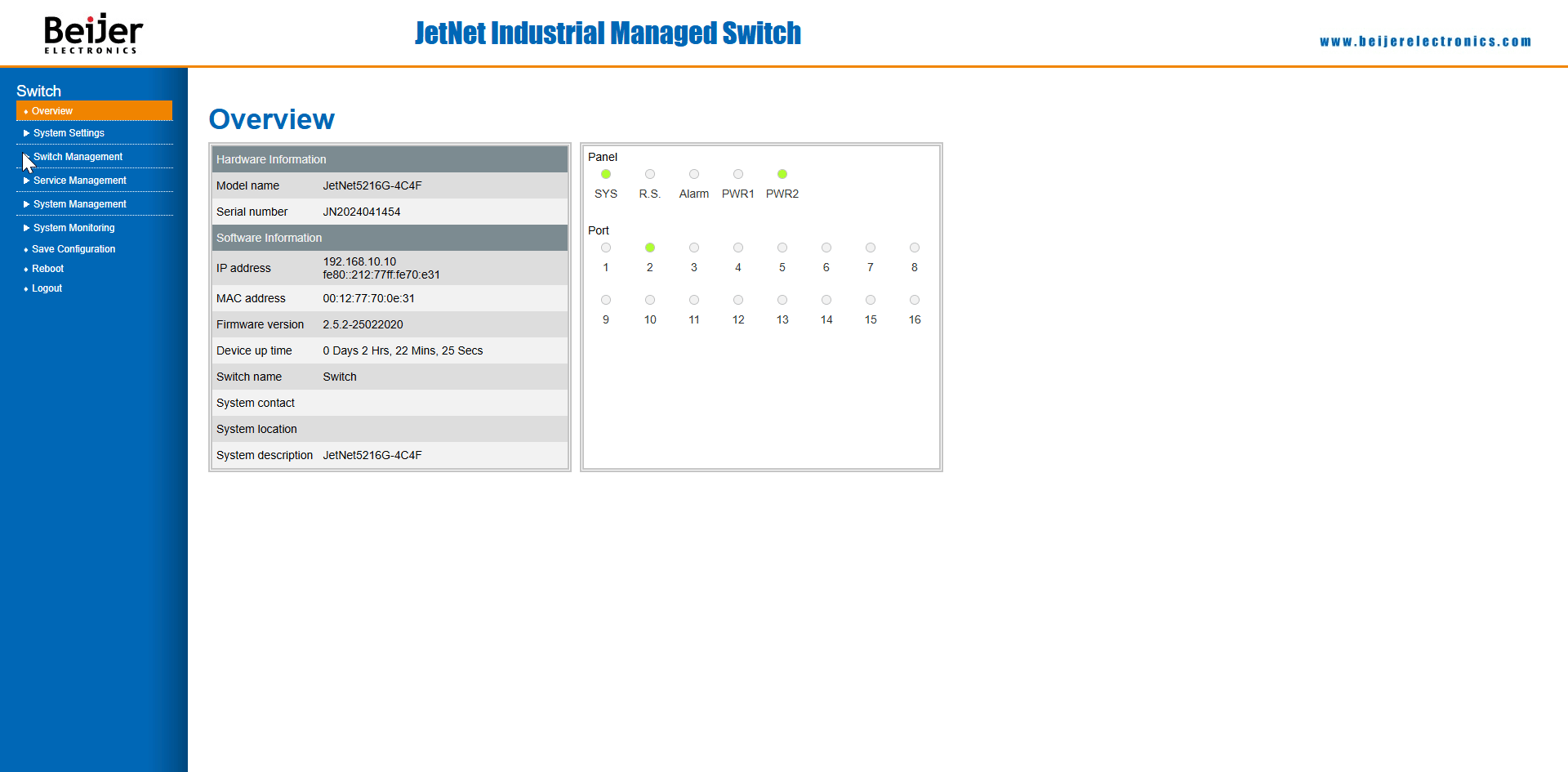Viewport: 1568px width, 772px height.
Task: Click the Firmware version label
Action: [260, 324]
